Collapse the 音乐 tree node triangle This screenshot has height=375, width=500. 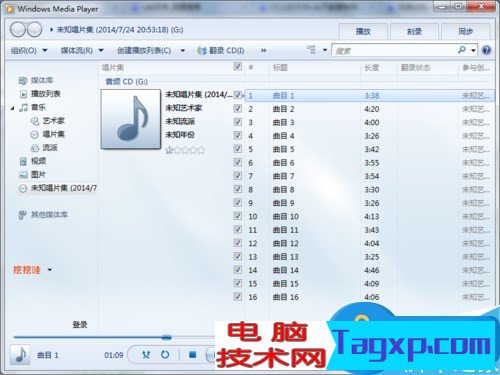[x=13, y=108]
